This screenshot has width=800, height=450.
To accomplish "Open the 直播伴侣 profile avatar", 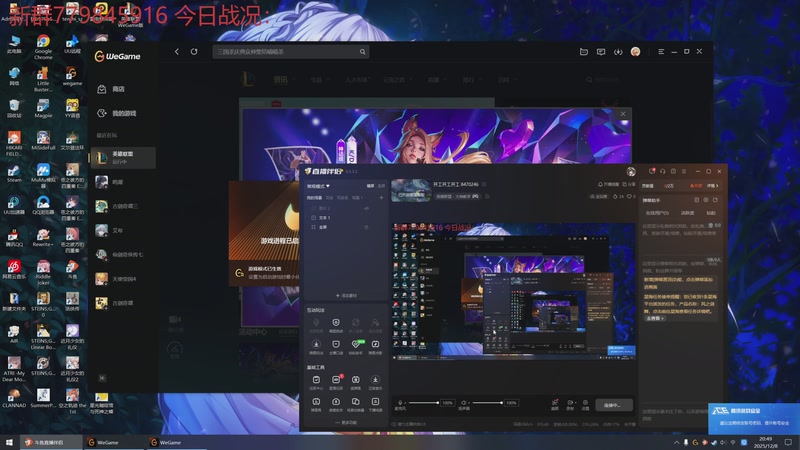I will tap(631, 171).
